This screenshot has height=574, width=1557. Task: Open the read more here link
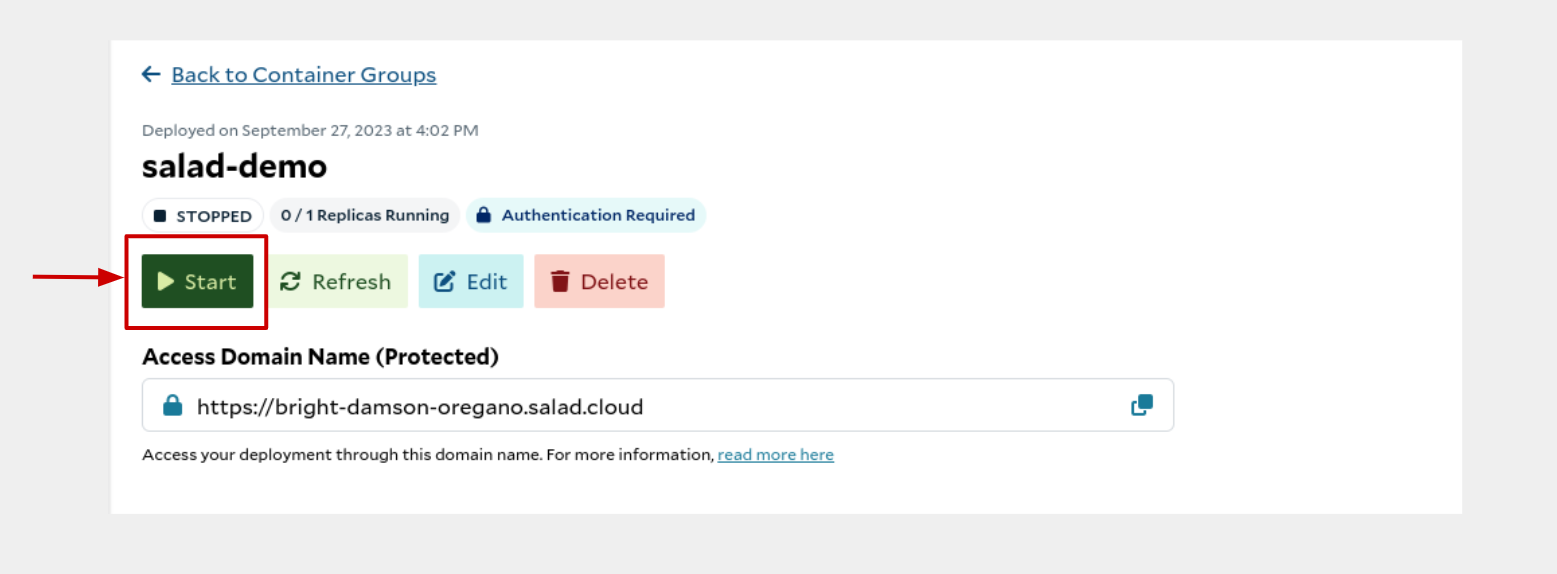click(x=776, y=455)
